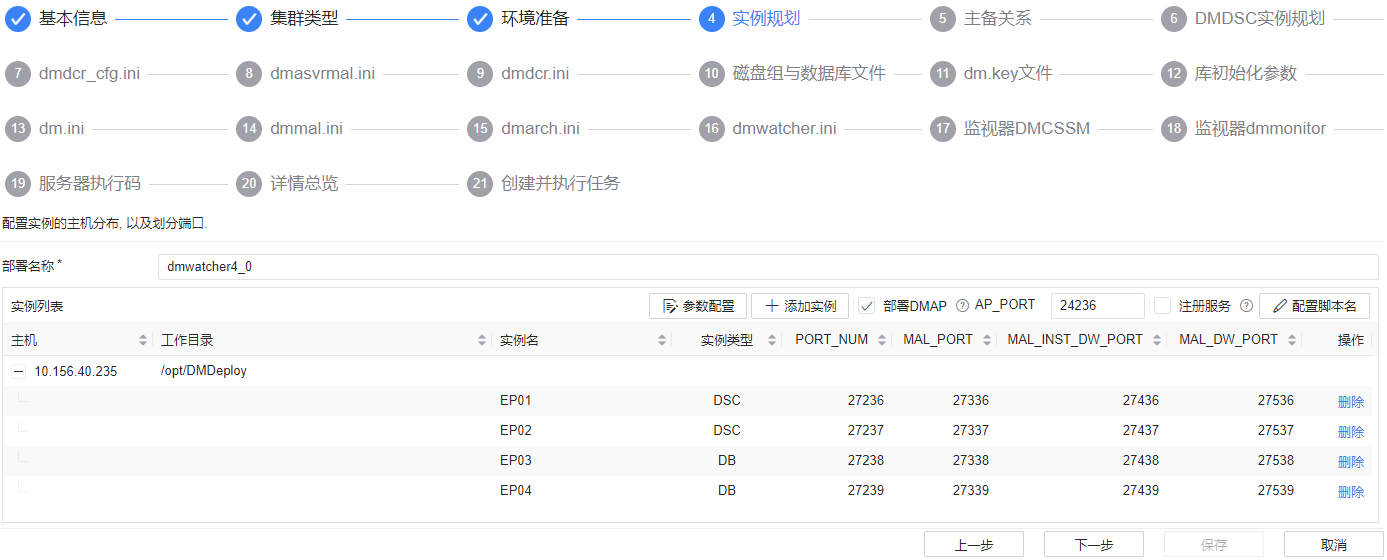Click step 6 circle for DMDSC实例规划
This screenshot has width=1387, height=560.
[x=1173, y=19]
